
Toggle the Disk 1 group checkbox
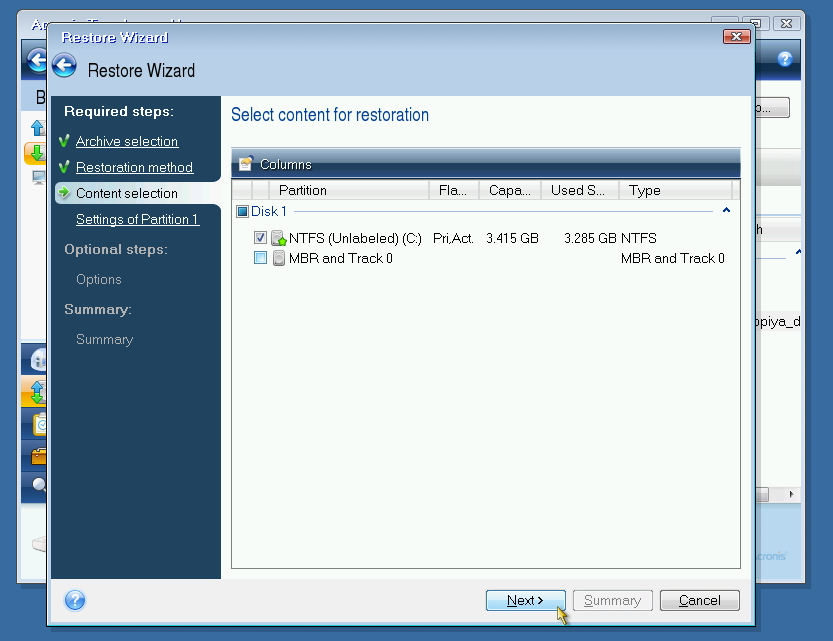(242, 211)
